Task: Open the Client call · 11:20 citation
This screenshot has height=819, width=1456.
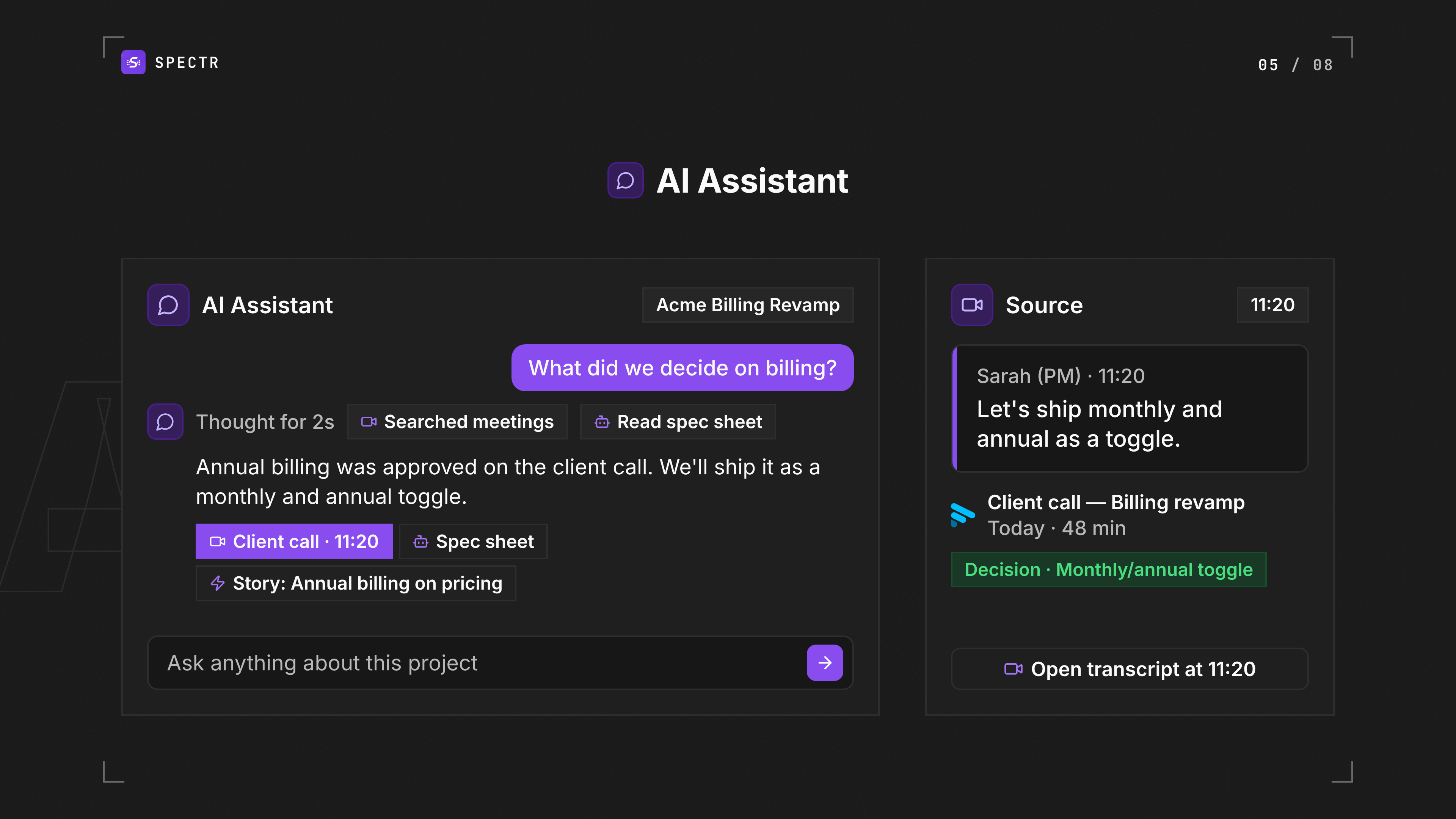Action: coord(294,541)
